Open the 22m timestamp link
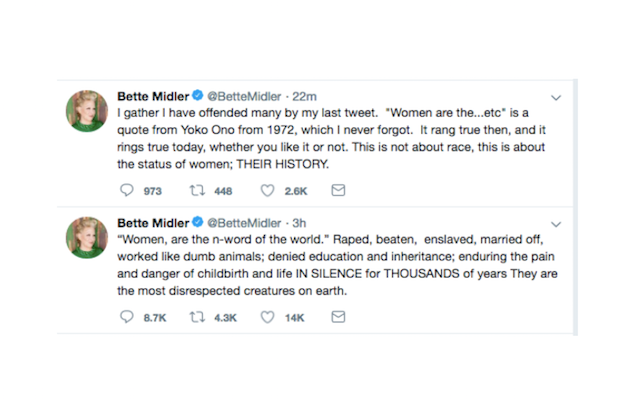The height and width of the screenshot is (412, 618). tap(301, 97)
